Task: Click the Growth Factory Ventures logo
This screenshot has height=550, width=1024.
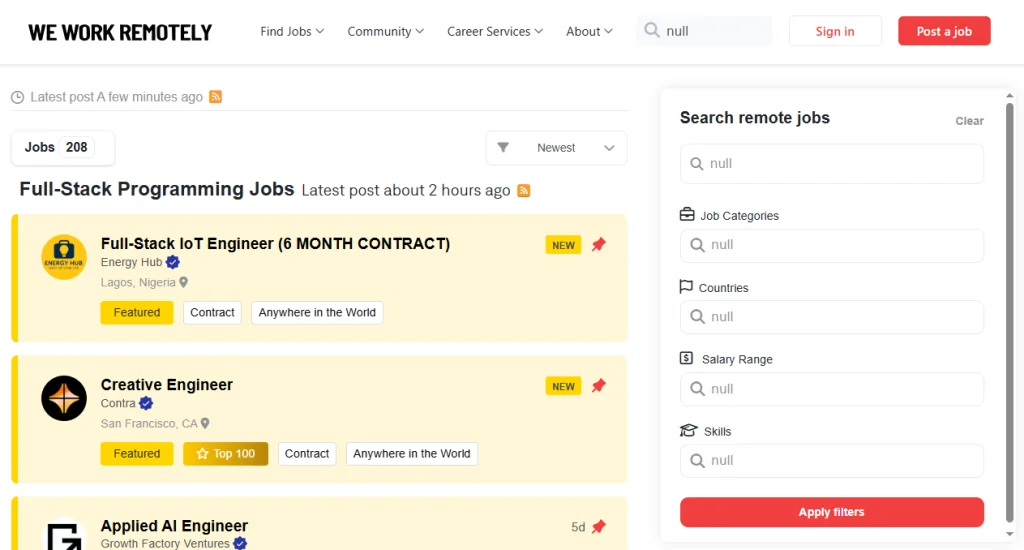Action: click(64, 536)
